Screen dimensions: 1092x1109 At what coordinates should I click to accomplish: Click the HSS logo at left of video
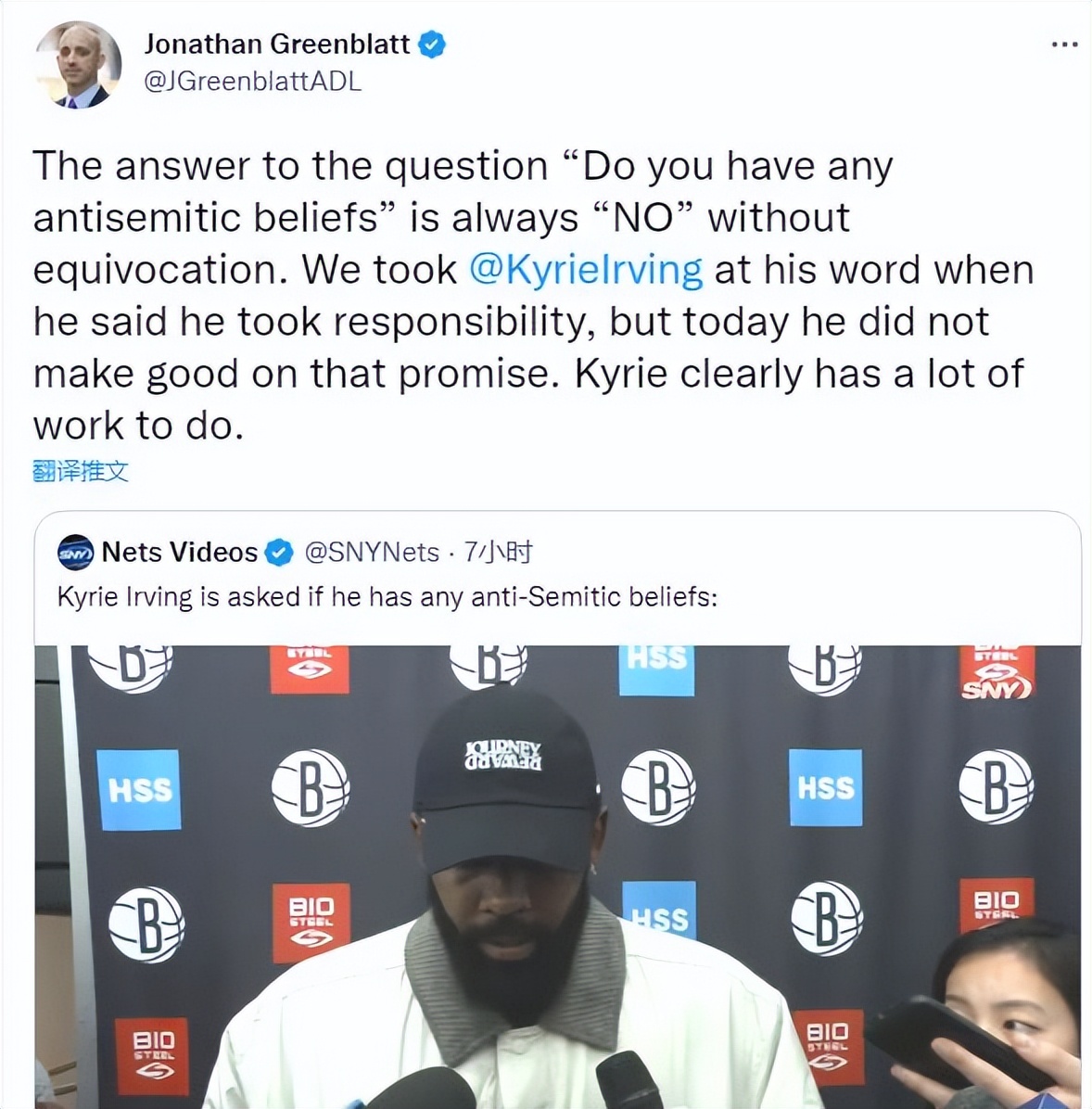139,789
